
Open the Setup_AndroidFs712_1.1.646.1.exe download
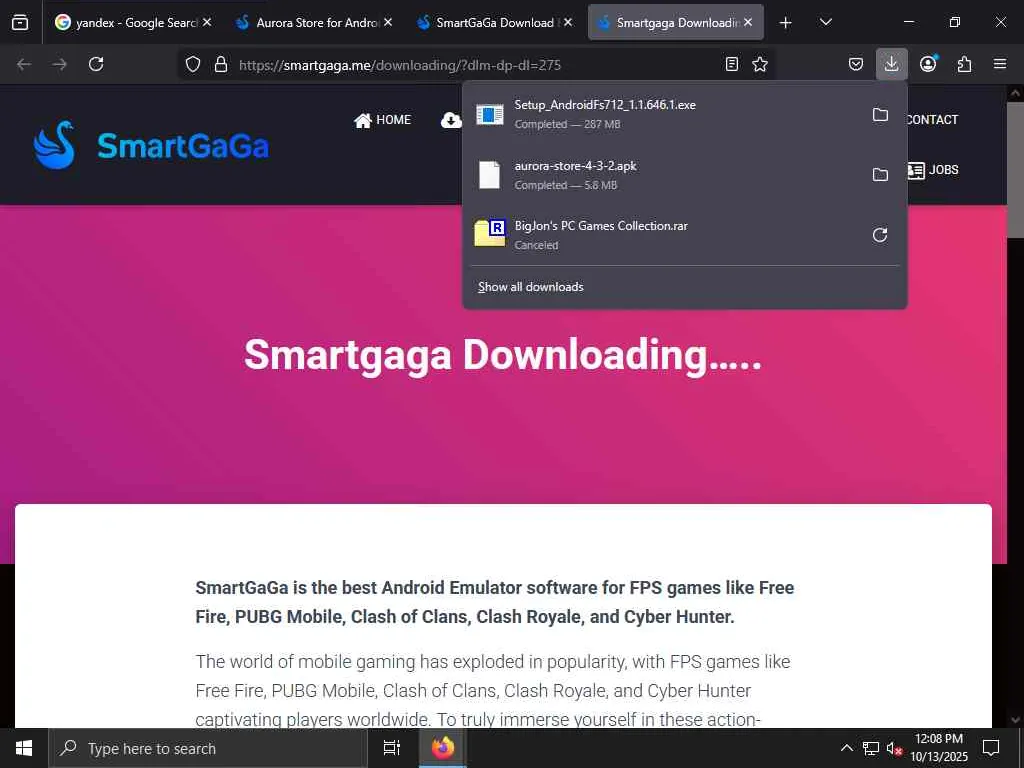click(665, 114)
